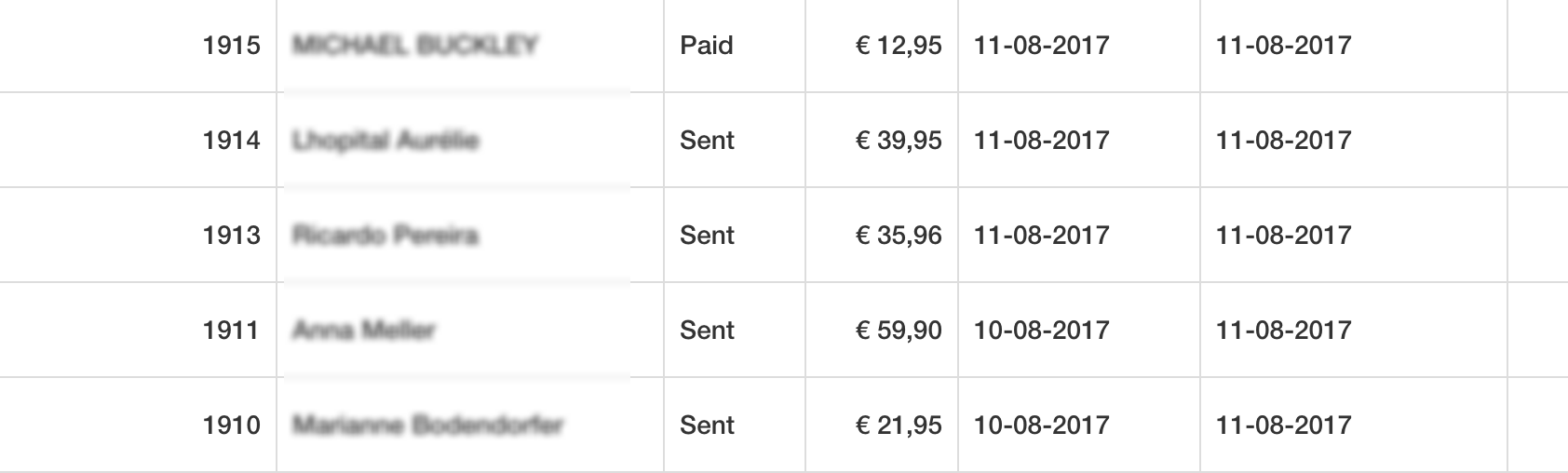Image resolution: width=1568 pixels, height=473 pixels.
Task: Open the blurred Marianne Bodendorfer name
Action: 428,425
